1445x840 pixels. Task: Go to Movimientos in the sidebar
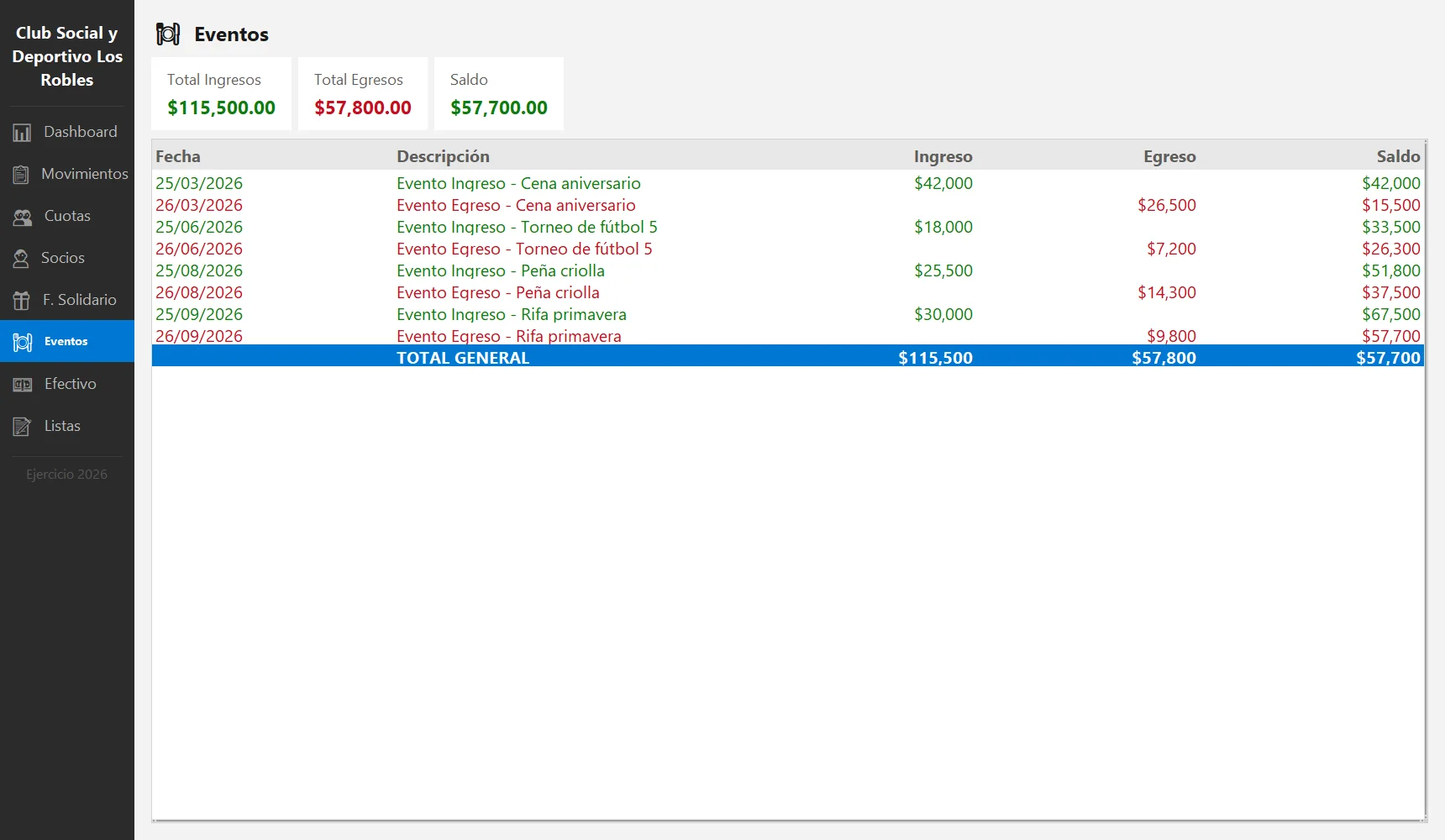tap(67, 174)
